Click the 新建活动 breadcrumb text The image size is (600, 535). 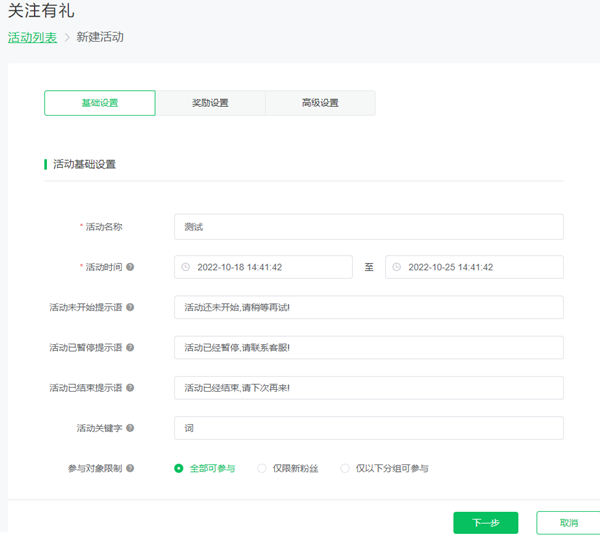click(x=100, y=37)
